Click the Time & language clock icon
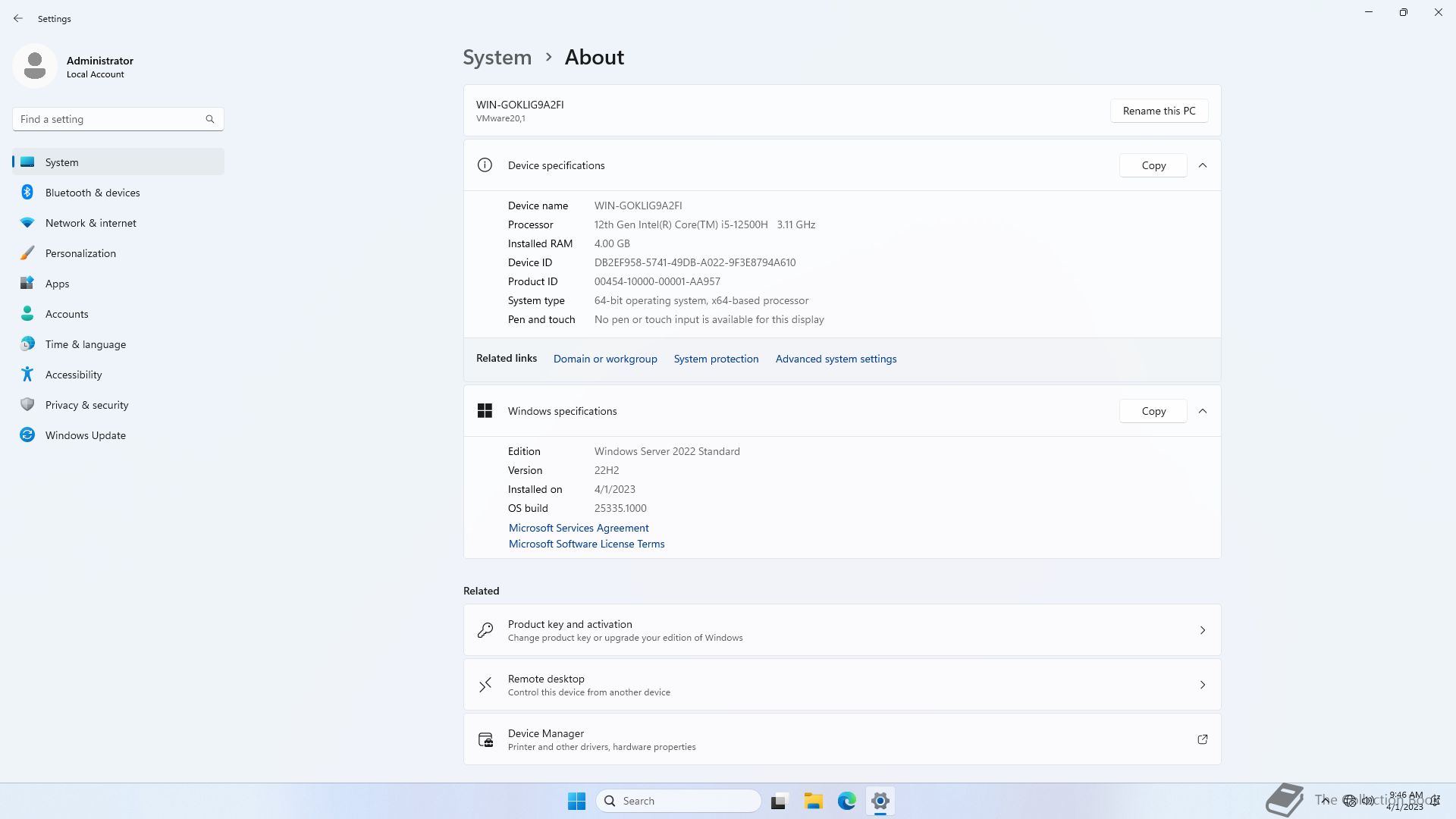 27,344
